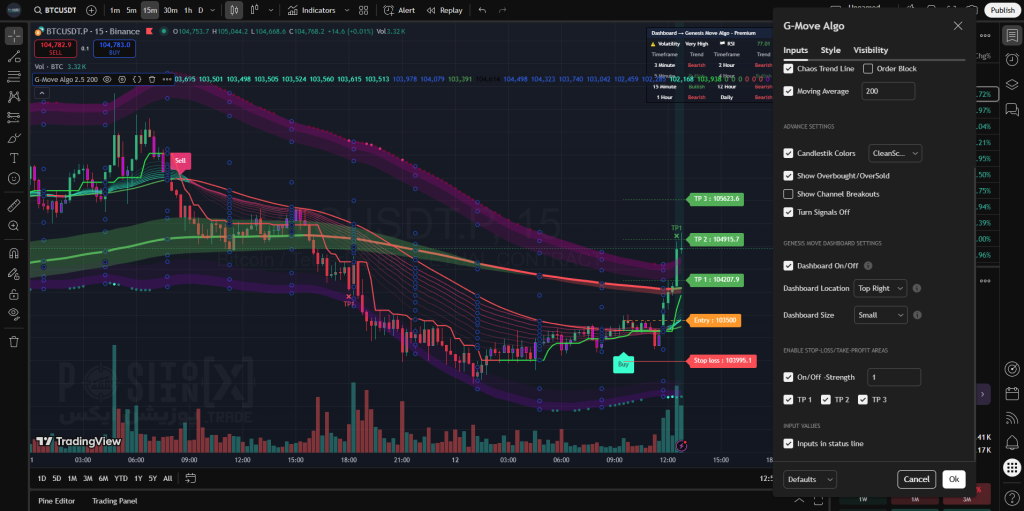Activate the zoom in tool

click(14, 225)
